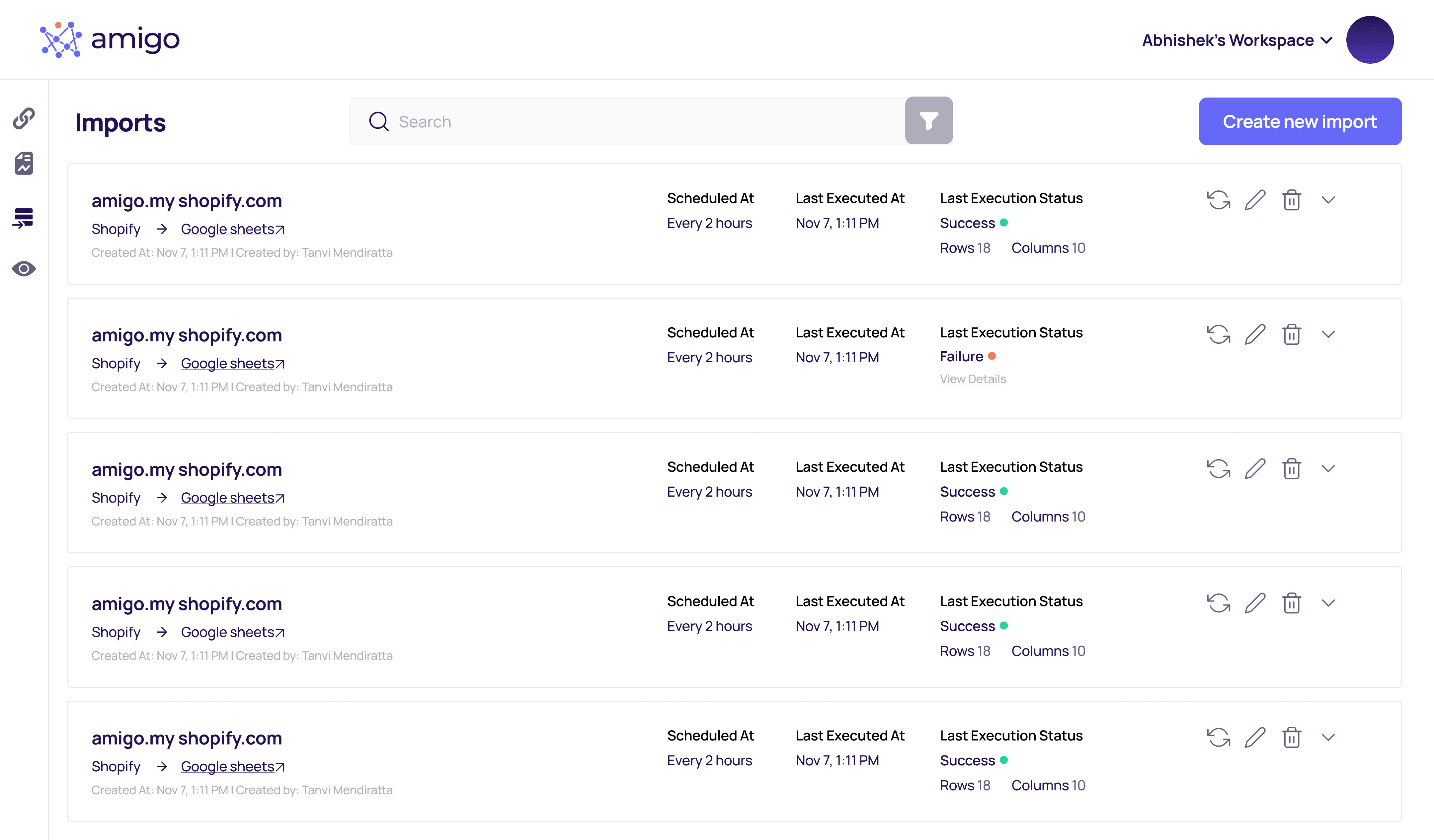Viewport: 1434px width, 840px height.
Task: Edit the failed import with pencil icon
Action: (x=1255, y=334)
